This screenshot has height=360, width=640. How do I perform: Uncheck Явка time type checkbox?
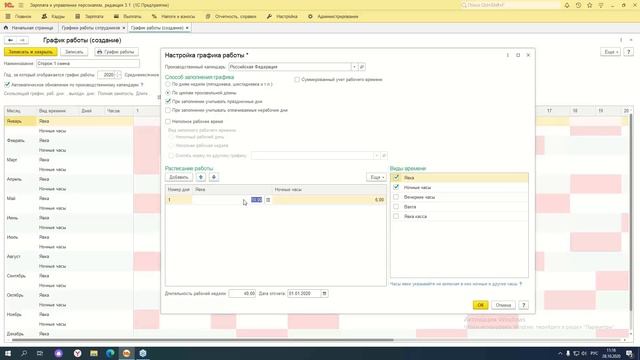396,178
